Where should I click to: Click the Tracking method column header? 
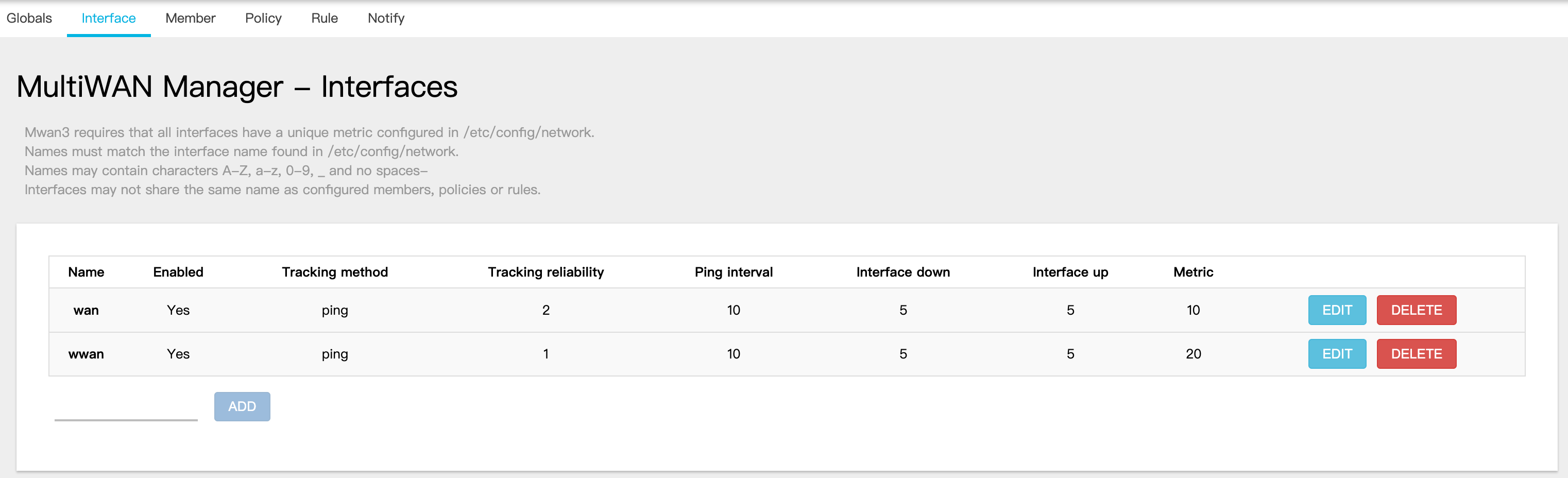coord(334,272)
